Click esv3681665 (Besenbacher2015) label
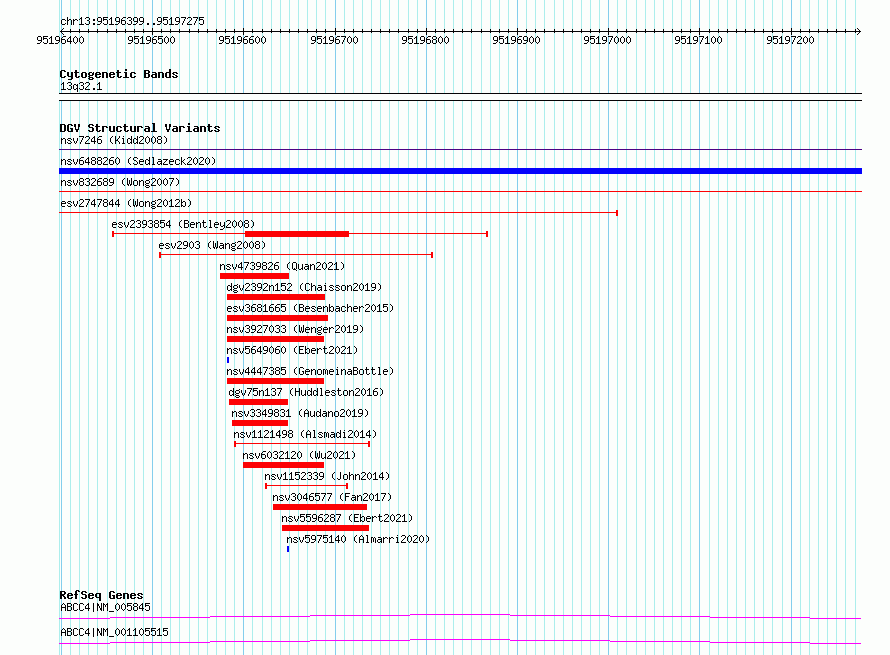890x655 pixels. coord(310,308)
